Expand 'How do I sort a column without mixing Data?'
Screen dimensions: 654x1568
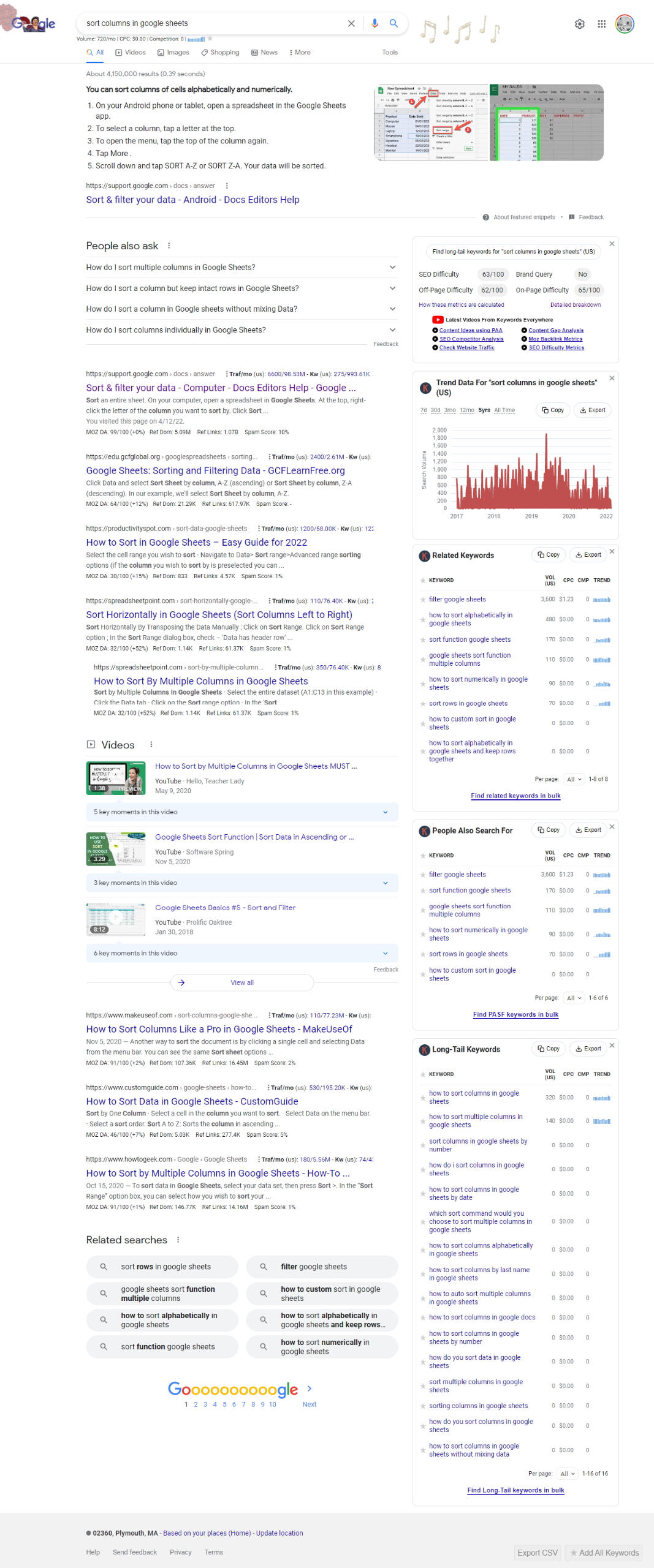242,309
